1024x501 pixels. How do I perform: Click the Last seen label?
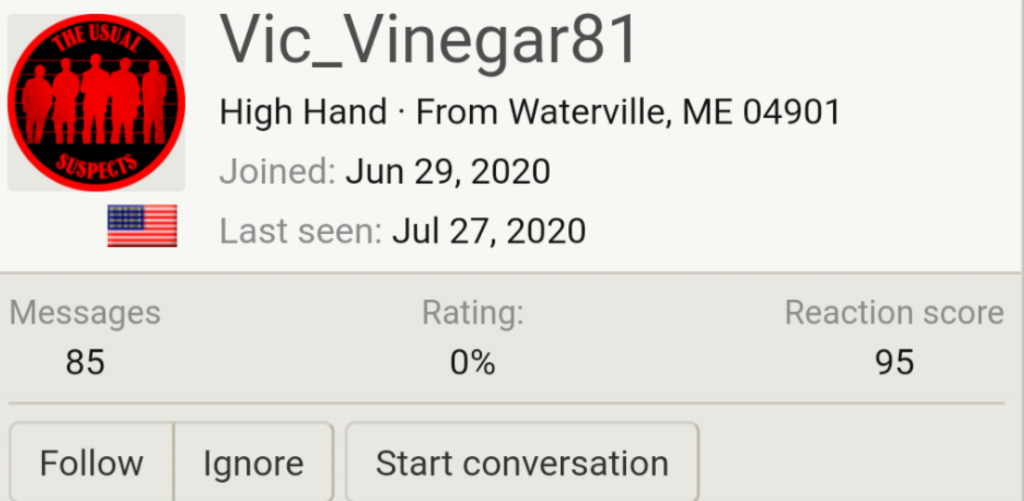(x=300, y=232)
